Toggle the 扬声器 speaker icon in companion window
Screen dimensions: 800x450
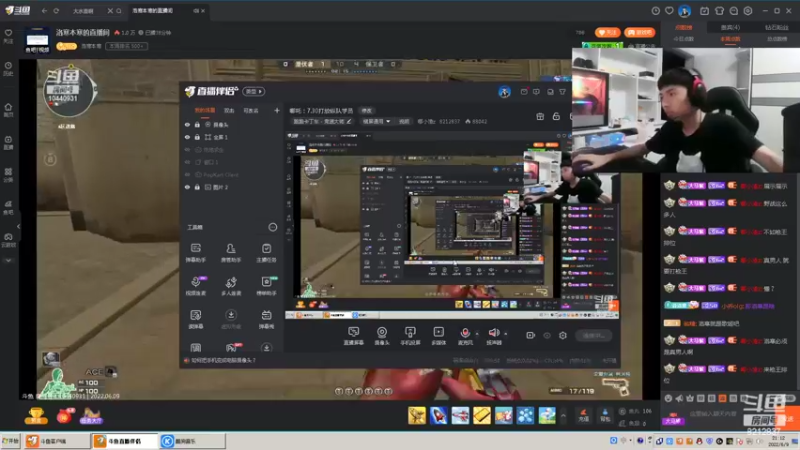tap(493, 333)
